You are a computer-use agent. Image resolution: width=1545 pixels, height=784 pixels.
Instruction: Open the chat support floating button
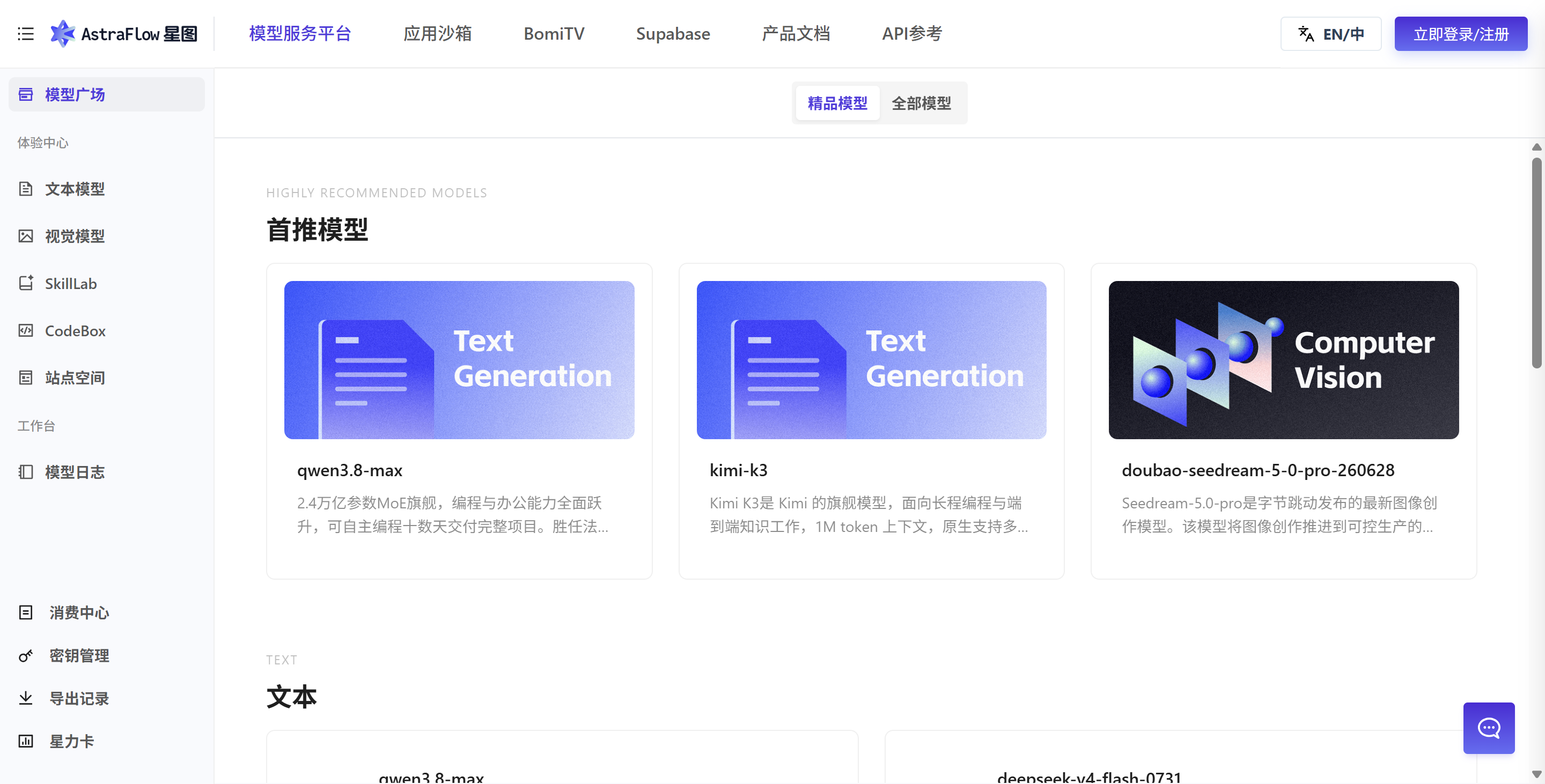pos(1489,728)
